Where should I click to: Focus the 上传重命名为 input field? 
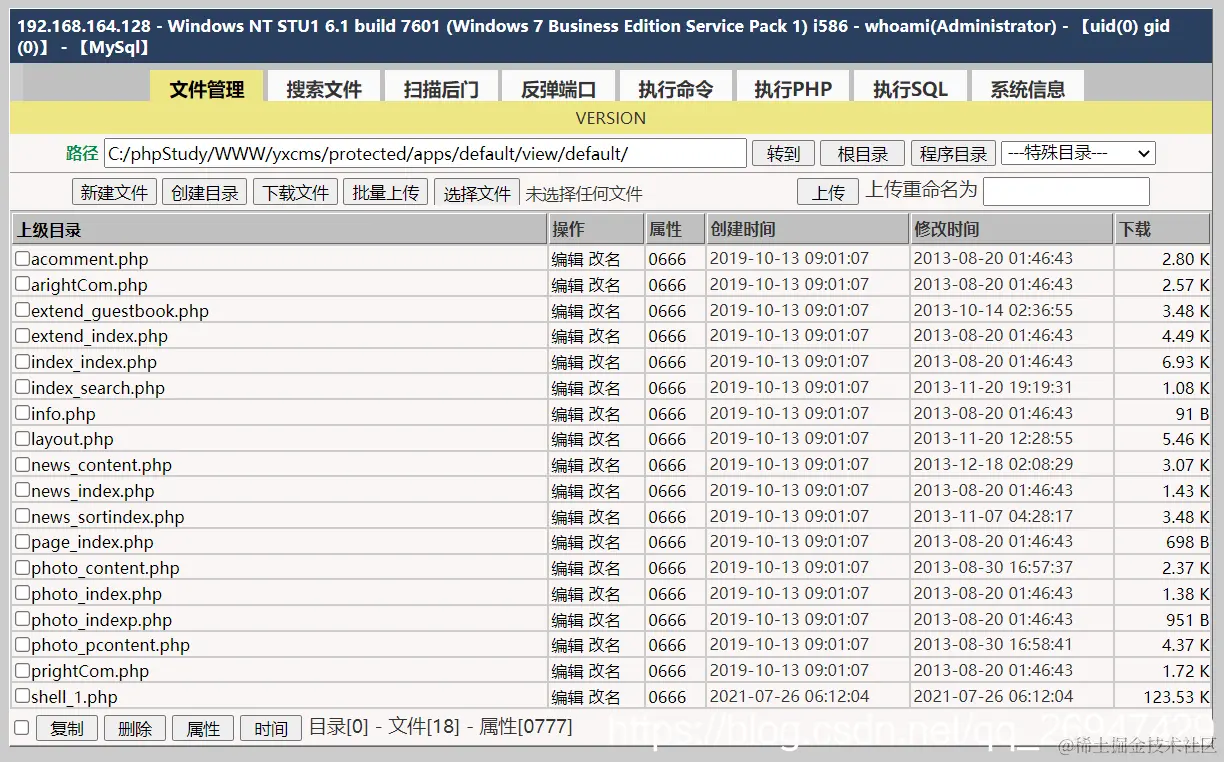pyautogui.click(x=1066, y=191)
